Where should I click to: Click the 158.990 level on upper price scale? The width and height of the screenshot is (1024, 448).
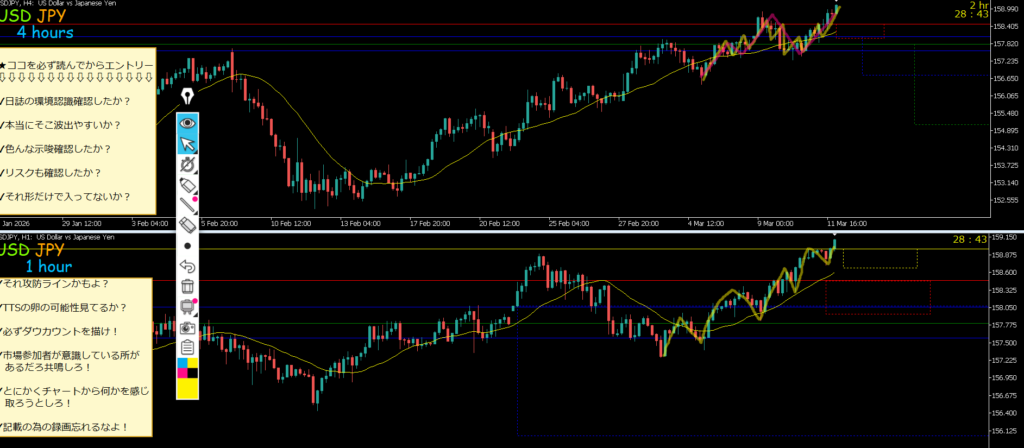[x=994, y=9]
